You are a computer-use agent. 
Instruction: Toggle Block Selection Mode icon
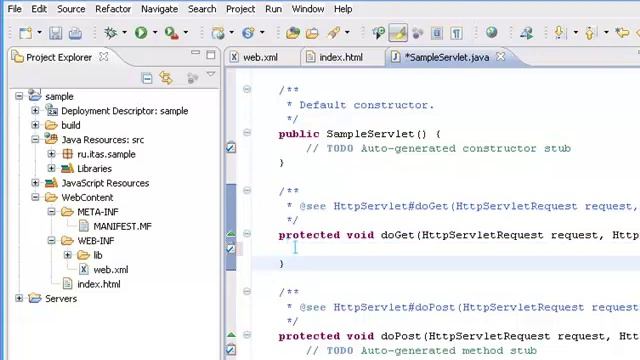point(437,33)
